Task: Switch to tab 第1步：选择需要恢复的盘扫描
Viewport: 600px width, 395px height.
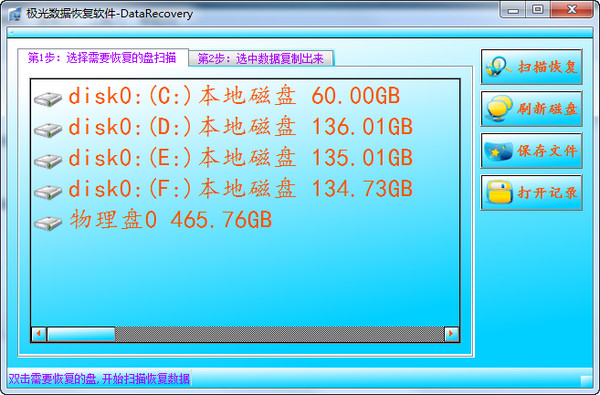Action: [103, 58]
